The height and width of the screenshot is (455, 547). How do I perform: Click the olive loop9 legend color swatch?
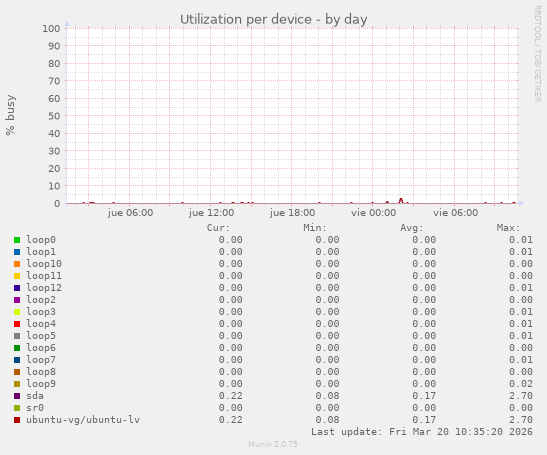point(17,384)
